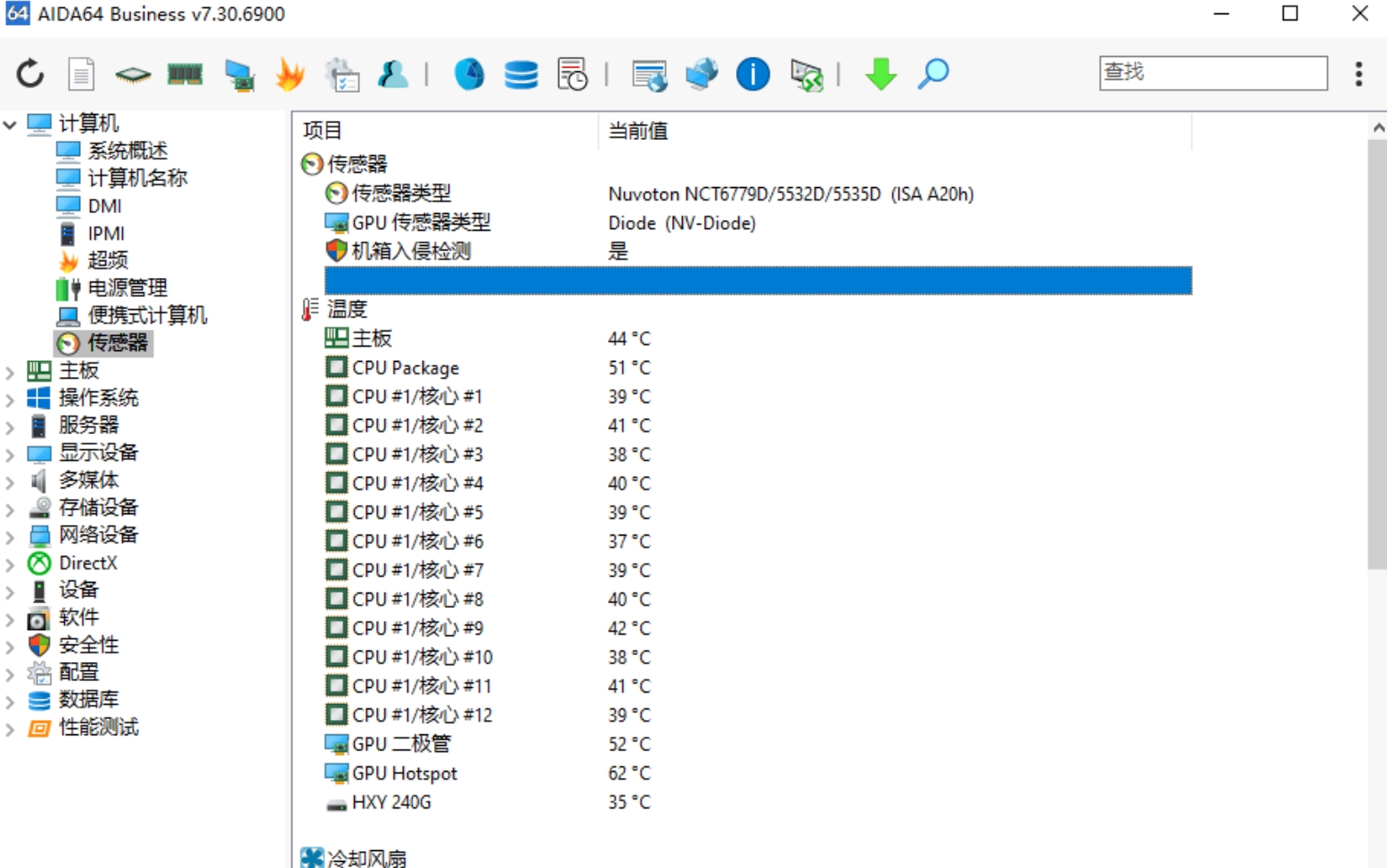Select 性能测试 in the sidebar tree

(x=98, y=727)
